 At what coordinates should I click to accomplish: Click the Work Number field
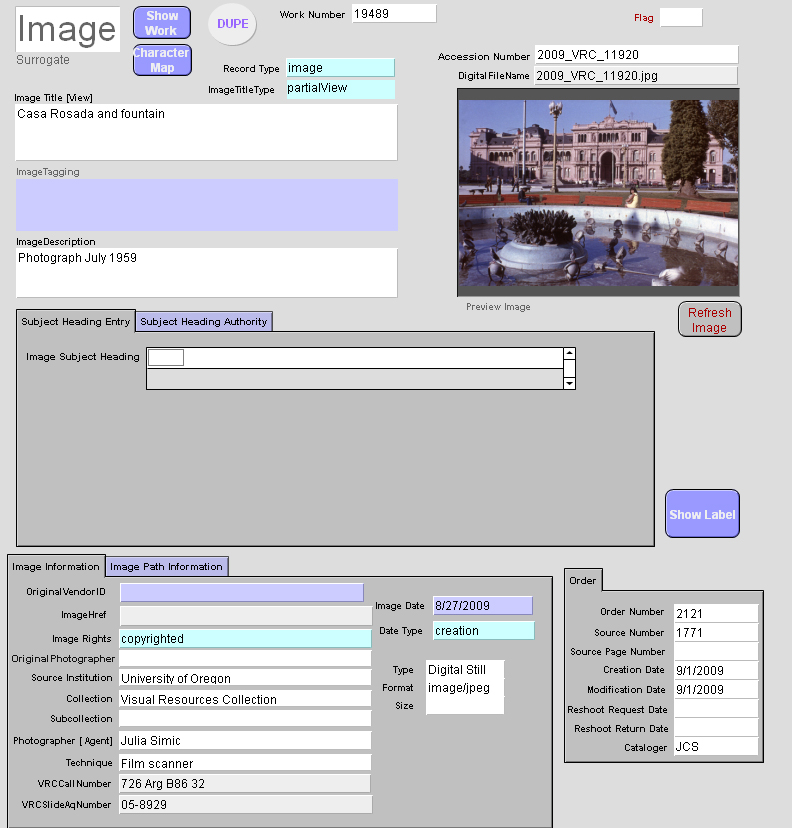pyautogui.click(x=393, y=14)
